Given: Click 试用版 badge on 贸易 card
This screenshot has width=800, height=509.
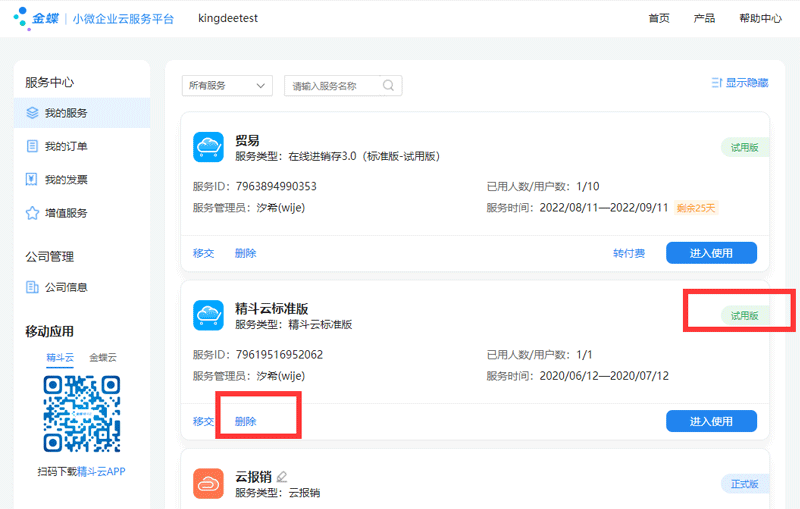Looking at the screenshot, I should [x=745, y=147].
